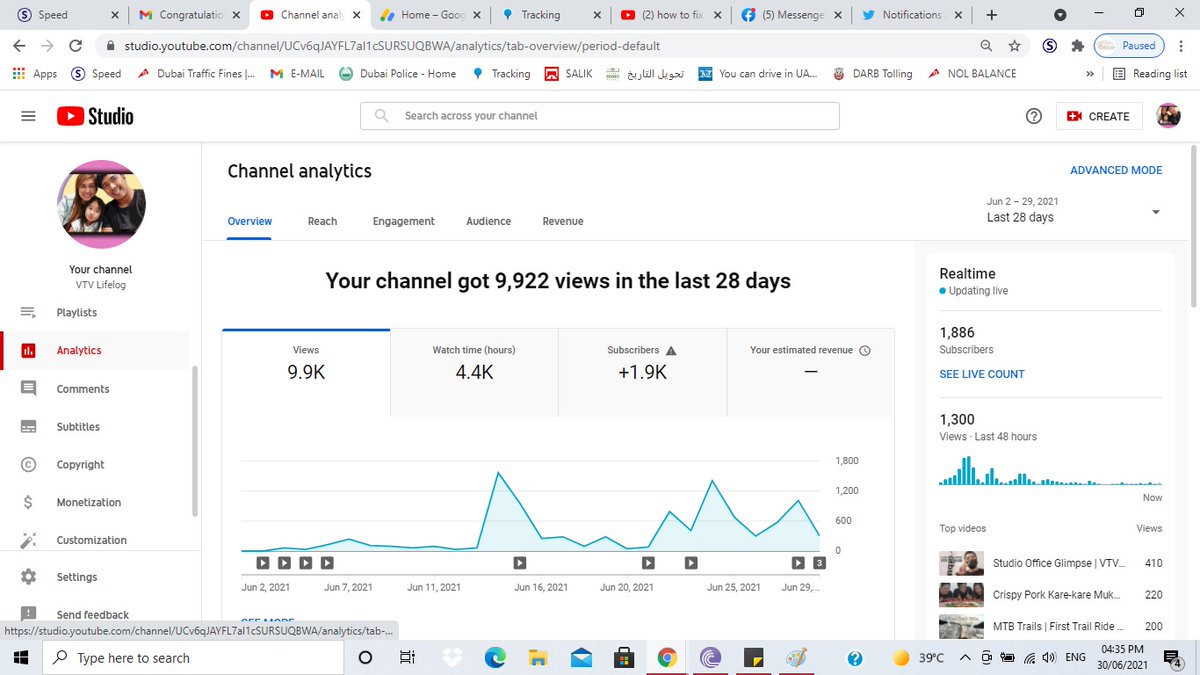1200x675 pixels.
Task: Click the search across your channel field
Action: [x=600, y=116]
